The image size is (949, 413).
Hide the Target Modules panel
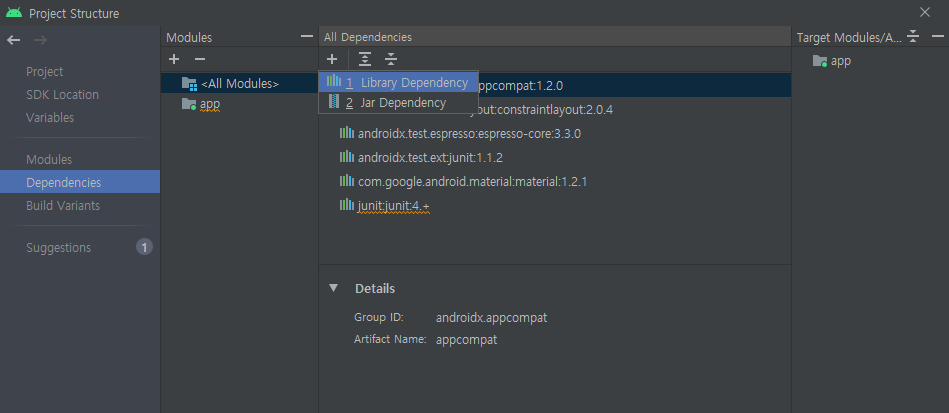tap(938, 36)
